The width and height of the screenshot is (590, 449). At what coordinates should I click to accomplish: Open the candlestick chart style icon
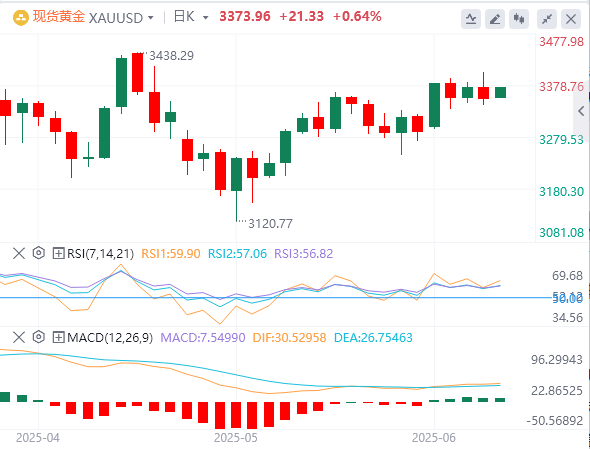(519, 19)
